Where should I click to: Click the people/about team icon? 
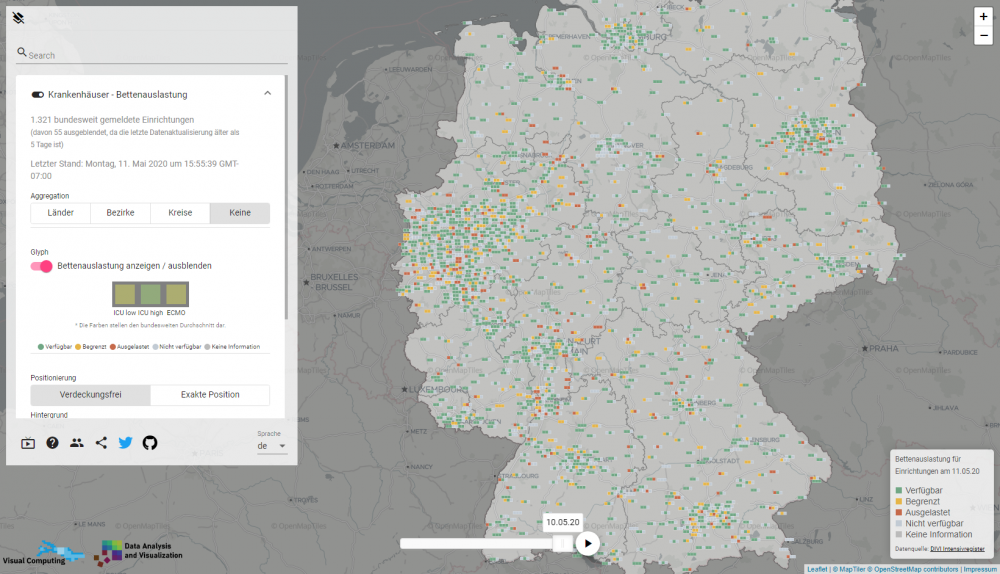77,443
